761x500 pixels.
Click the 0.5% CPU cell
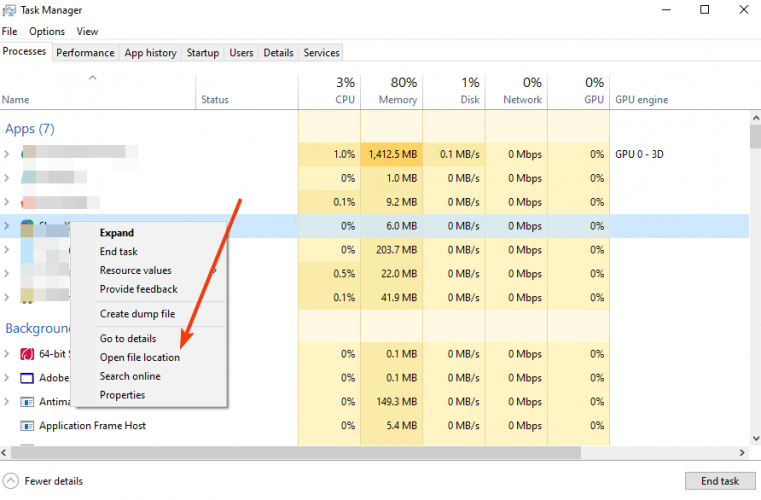329,274
